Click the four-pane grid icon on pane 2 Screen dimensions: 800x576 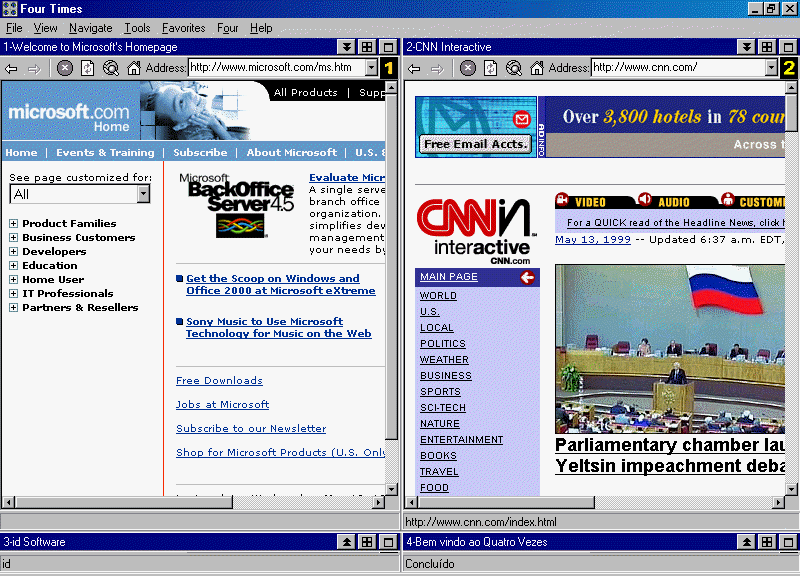click(767, 47)
